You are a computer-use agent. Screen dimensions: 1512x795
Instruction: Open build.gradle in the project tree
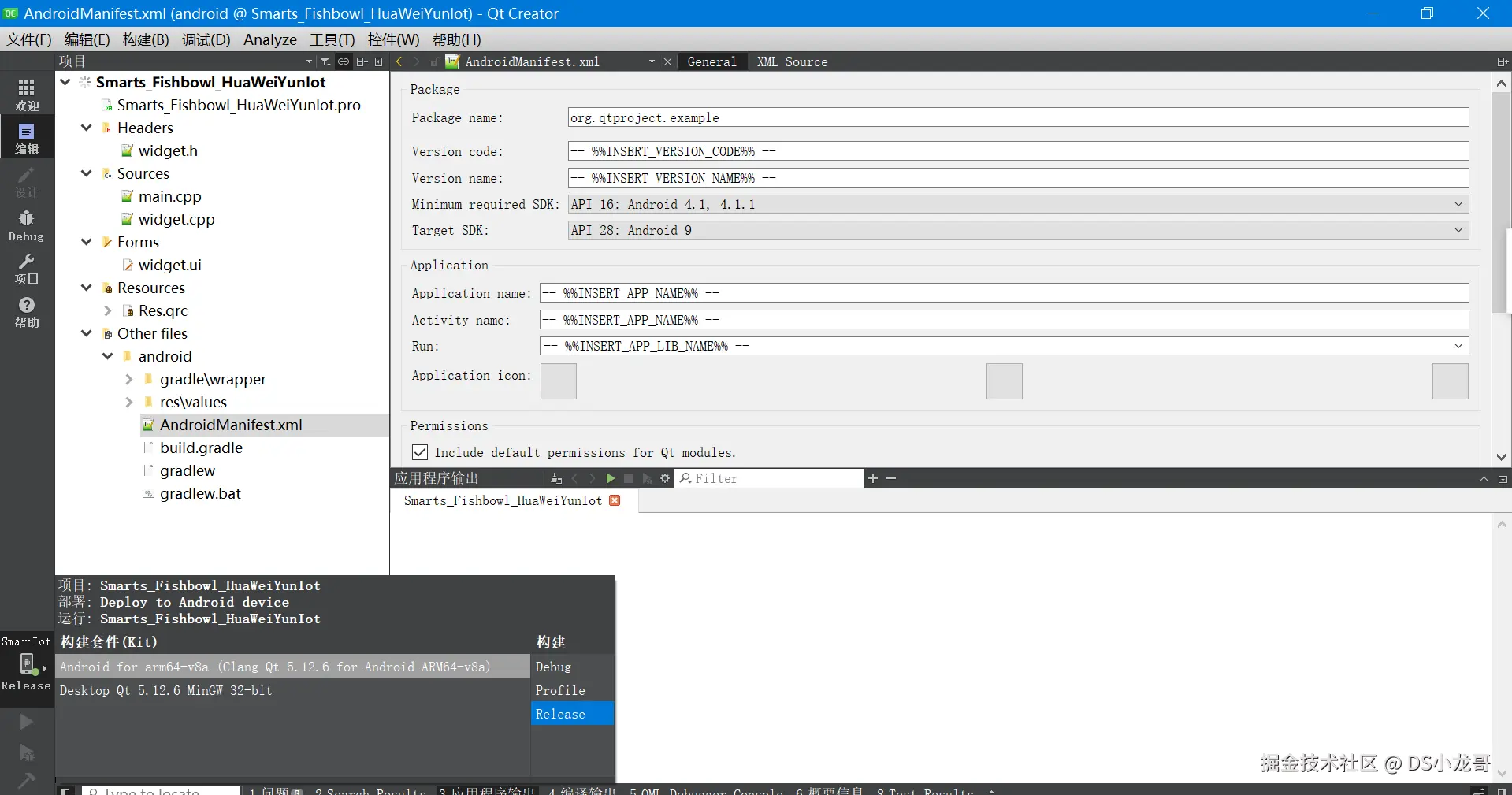(x=201, y=448)
